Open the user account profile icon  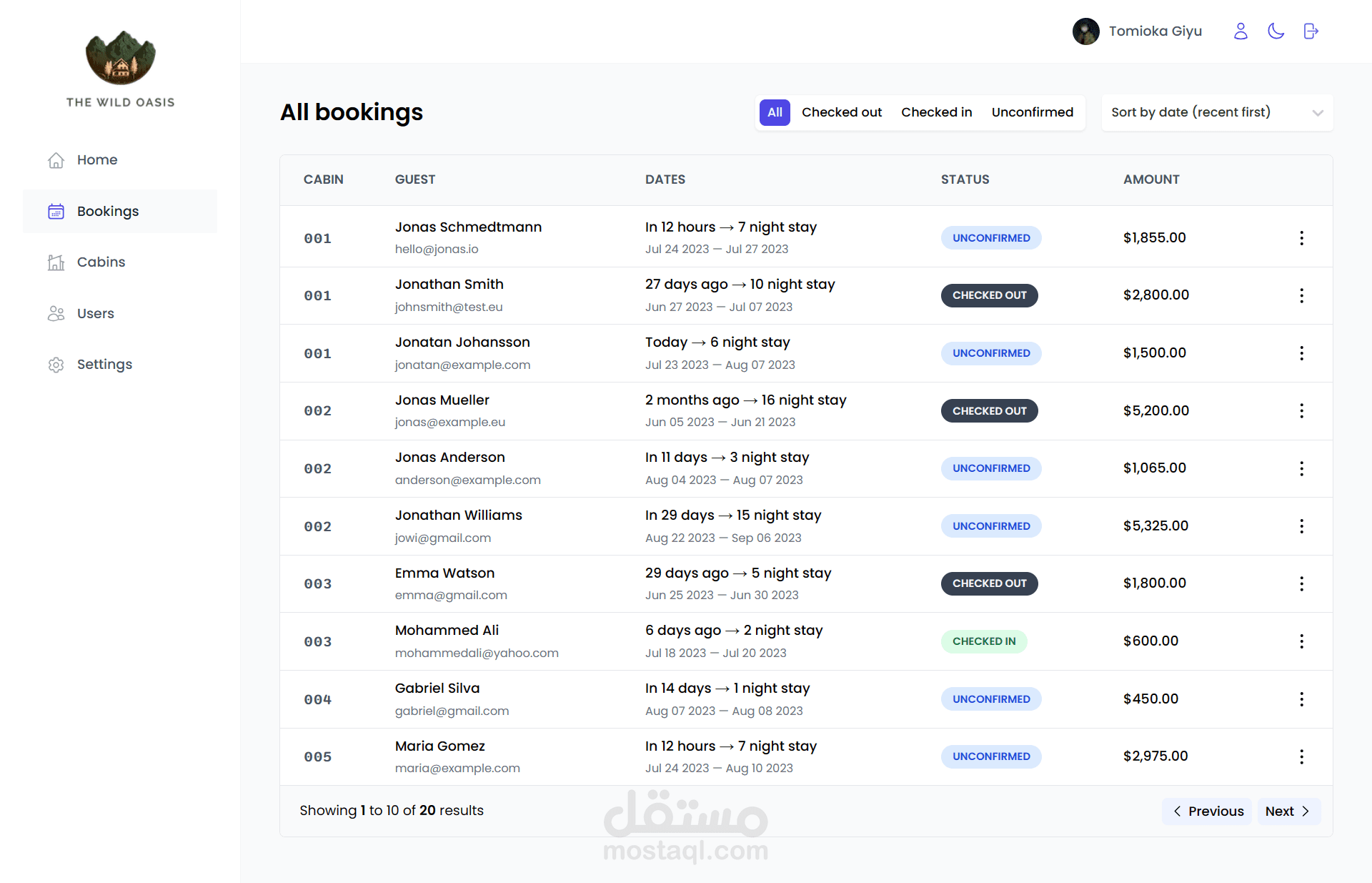(x=1241, y=31)
